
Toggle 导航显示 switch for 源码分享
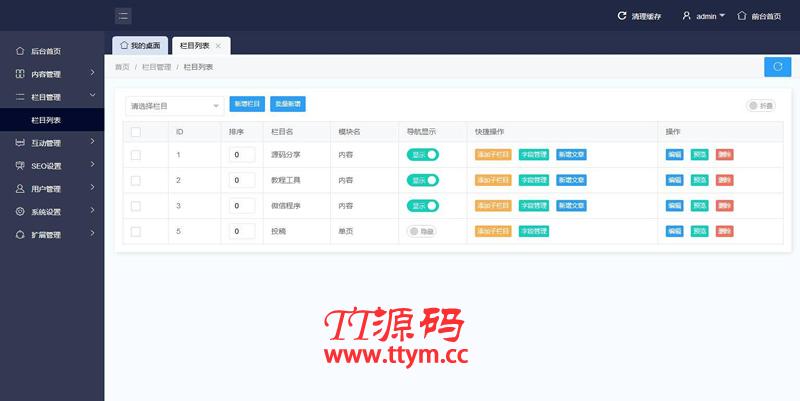pyautogui.click(x=422, y=155)
